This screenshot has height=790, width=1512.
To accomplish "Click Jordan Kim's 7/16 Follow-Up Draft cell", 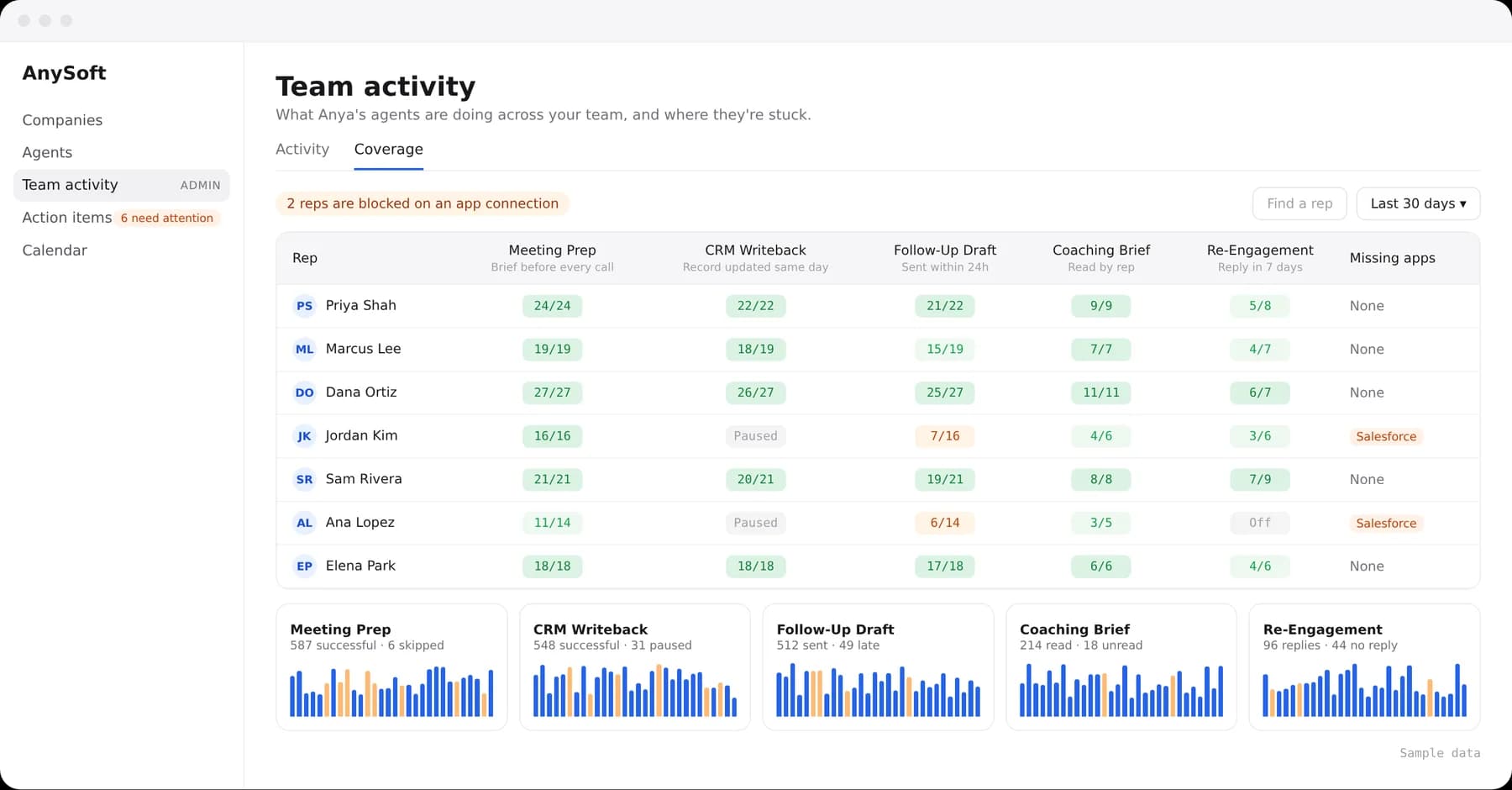I will [945, 436].
